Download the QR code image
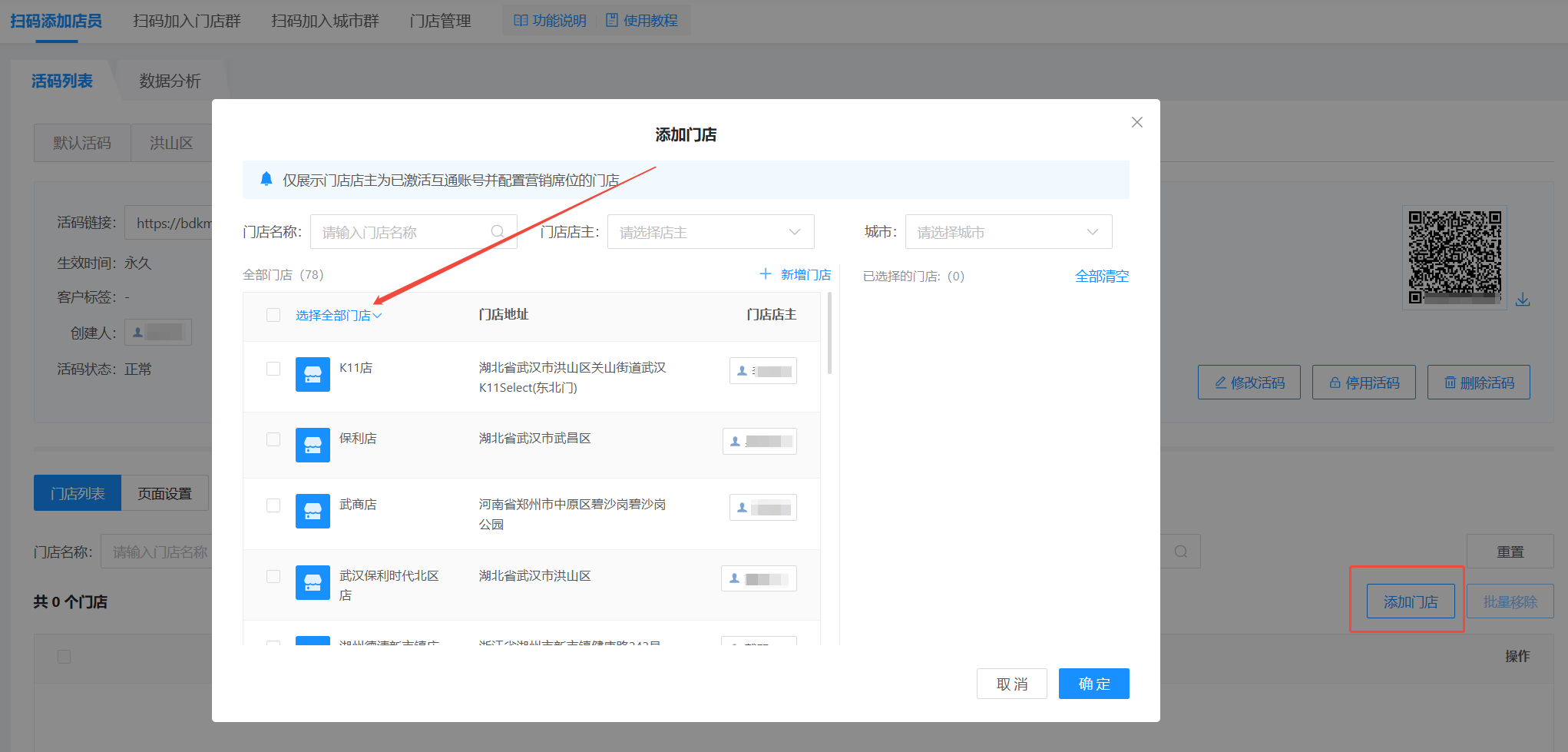 point(1523,300)
